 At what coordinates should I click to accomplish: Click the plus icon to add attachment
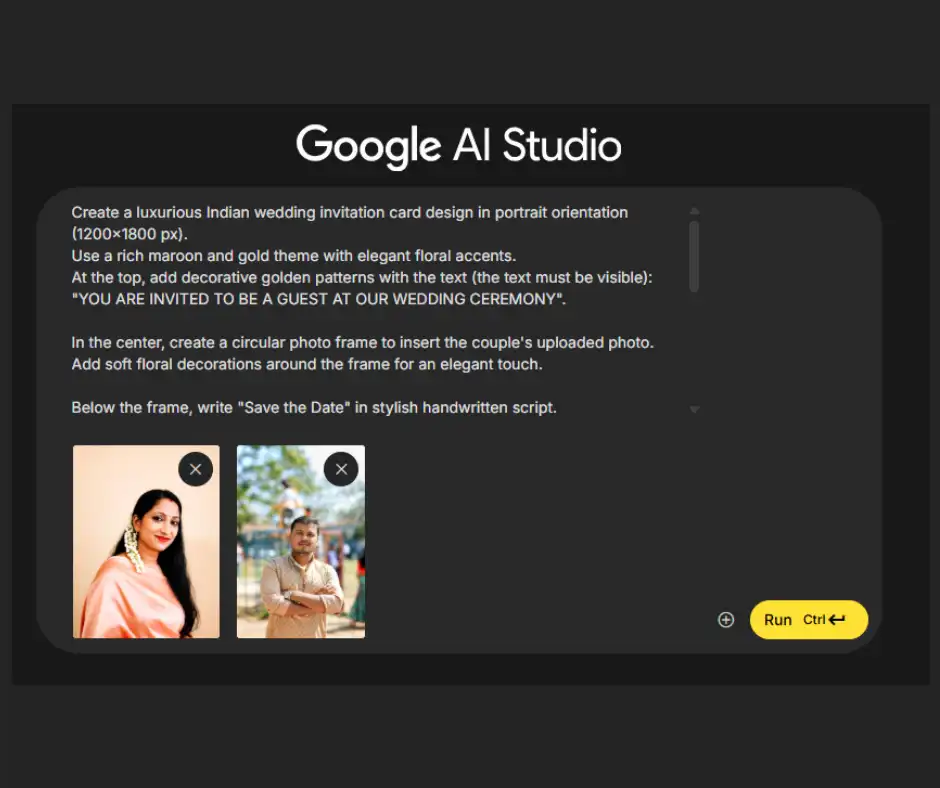point(726,620)
